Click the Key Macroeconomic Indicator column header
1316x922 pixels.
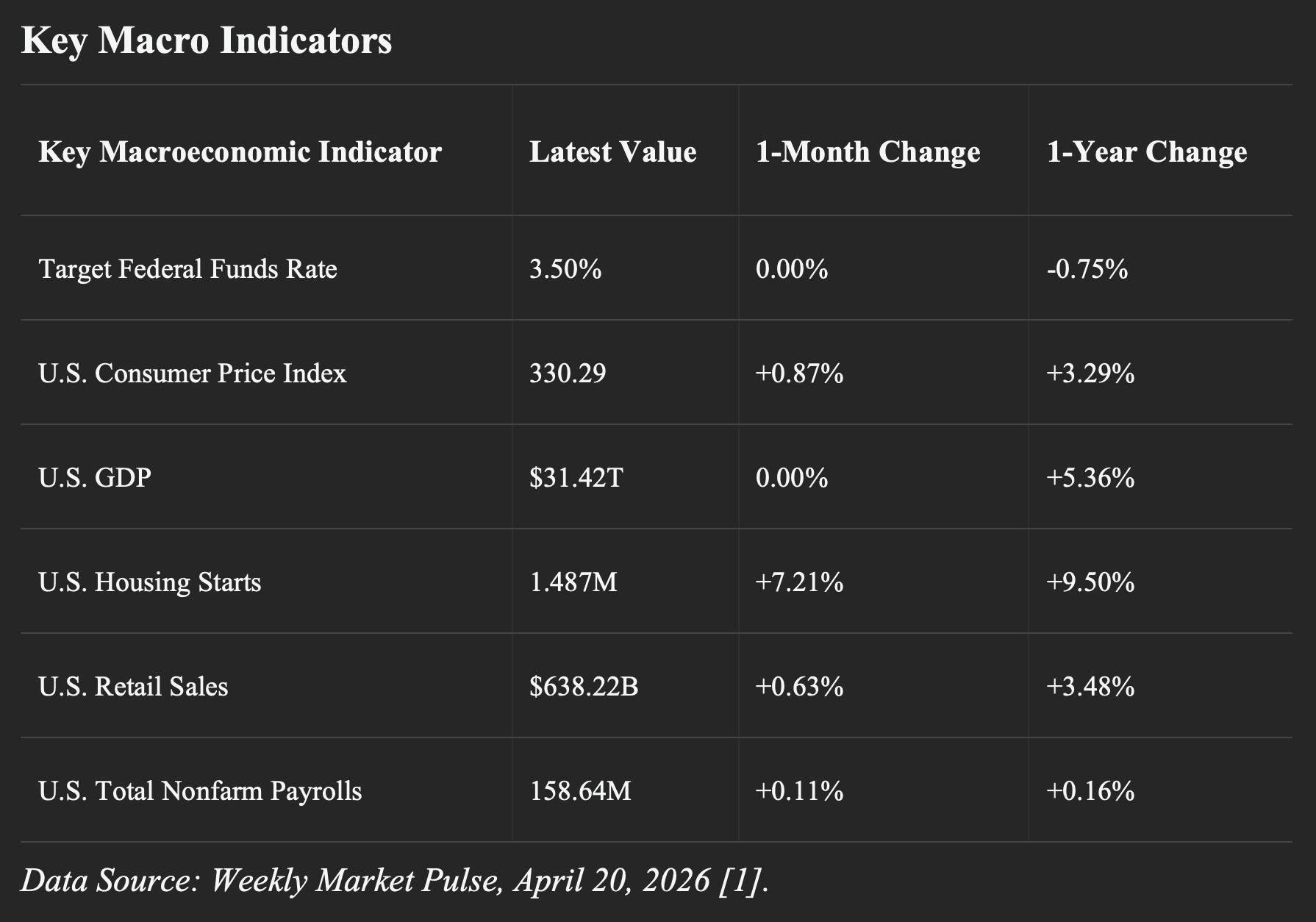coord(240,152)
